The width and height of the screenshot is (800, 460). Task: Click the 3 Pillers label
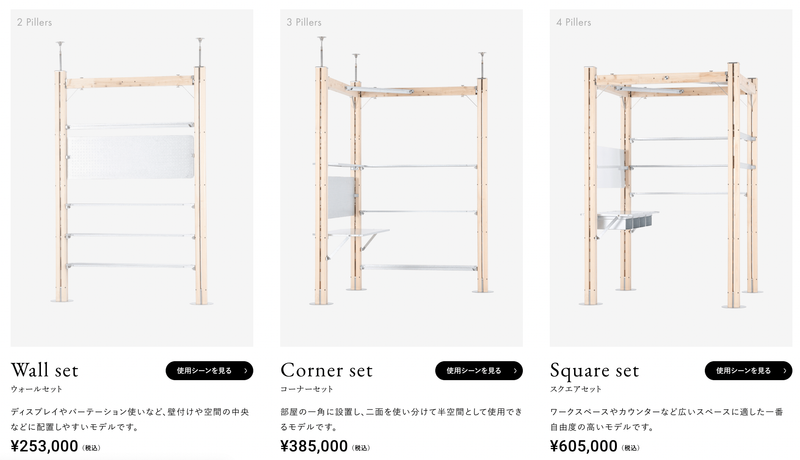tap(304, 22)
